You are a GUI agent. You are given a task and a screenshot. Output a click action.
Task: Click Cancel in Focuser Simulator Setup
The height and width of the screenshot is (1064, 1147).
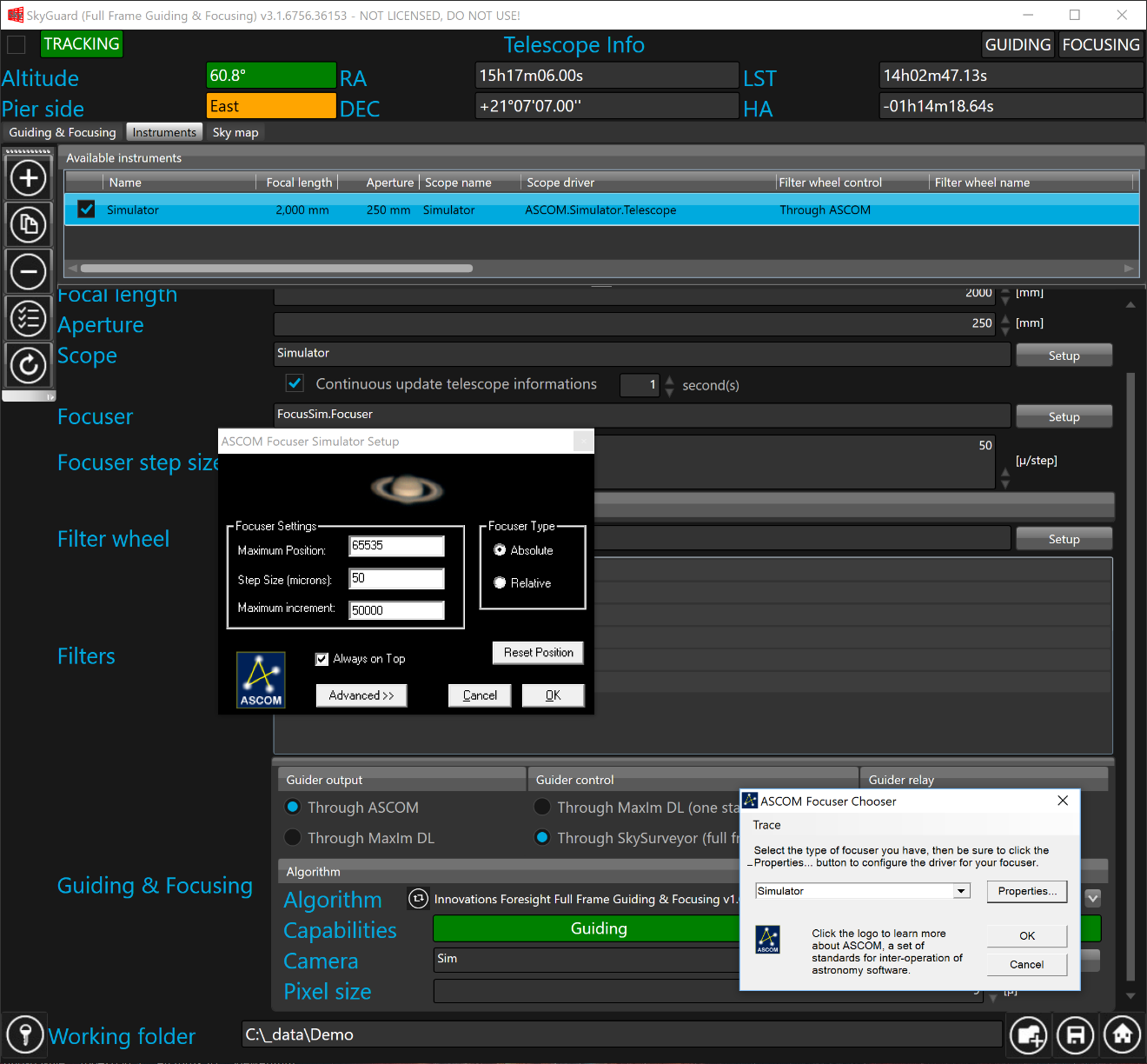(480, 695)
